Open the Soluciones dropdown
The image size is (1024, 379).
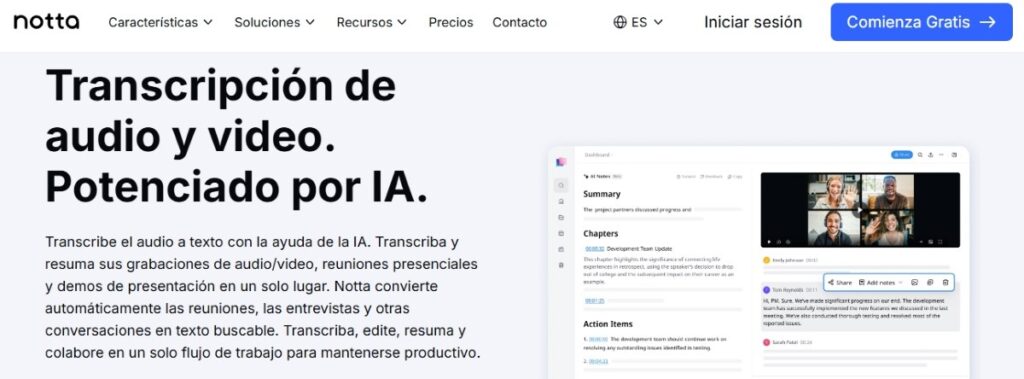tap(274, 22)
